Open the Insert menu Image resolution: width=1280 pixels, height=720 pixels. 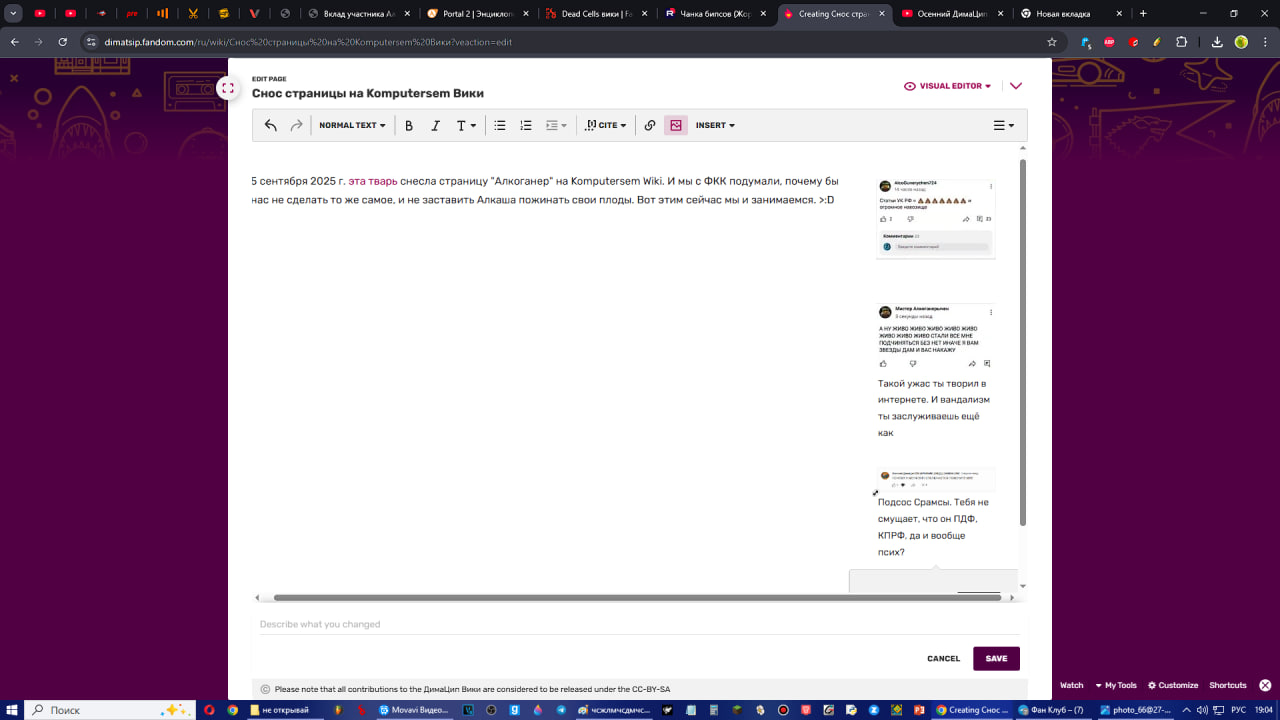tap(715, 126)
